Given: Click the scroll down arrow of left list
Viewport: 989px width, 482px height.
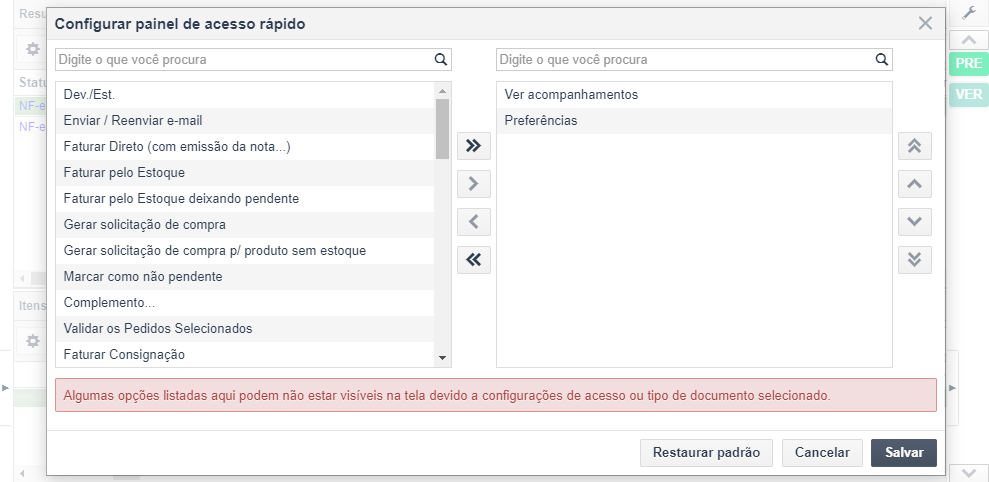Looking at the screenshot, I should 442,358.
